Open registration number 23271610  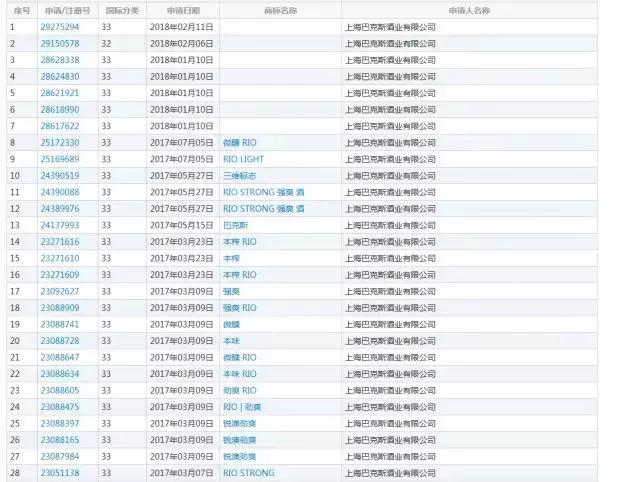pos(60,258)
